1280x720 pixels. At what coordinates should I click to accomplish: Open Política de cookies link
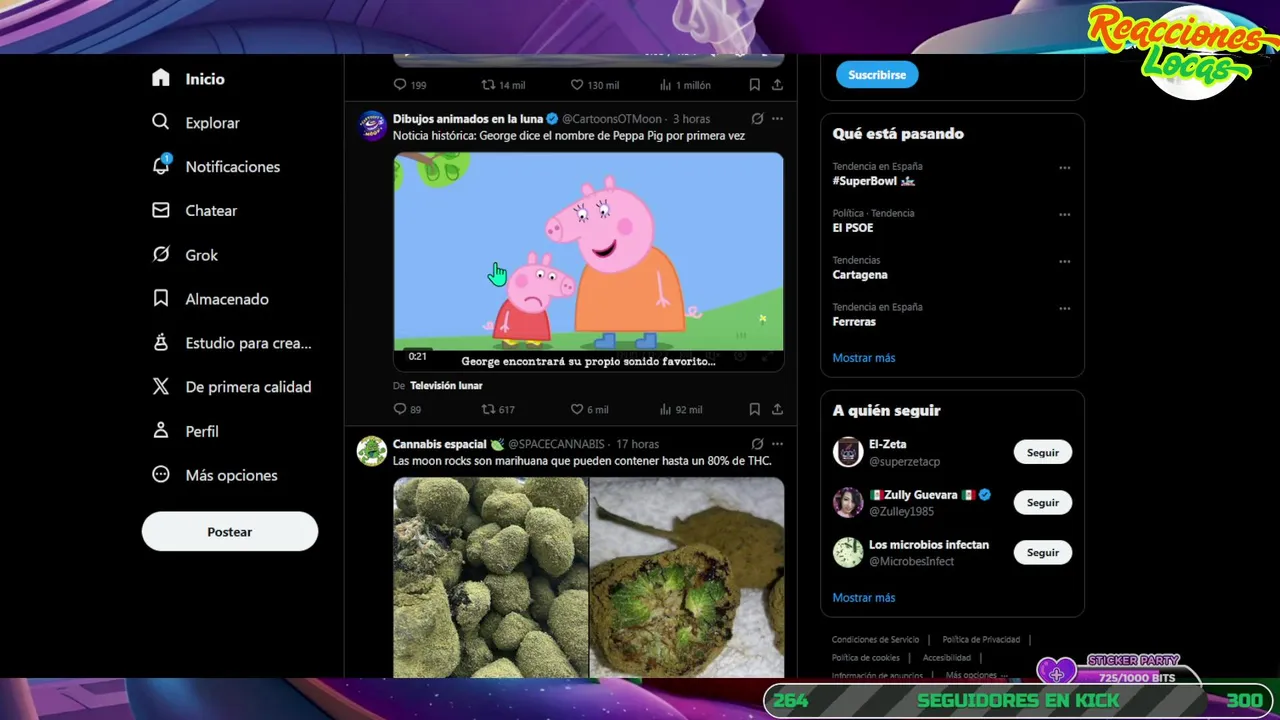pyautogui.click(x=866, y=658)
